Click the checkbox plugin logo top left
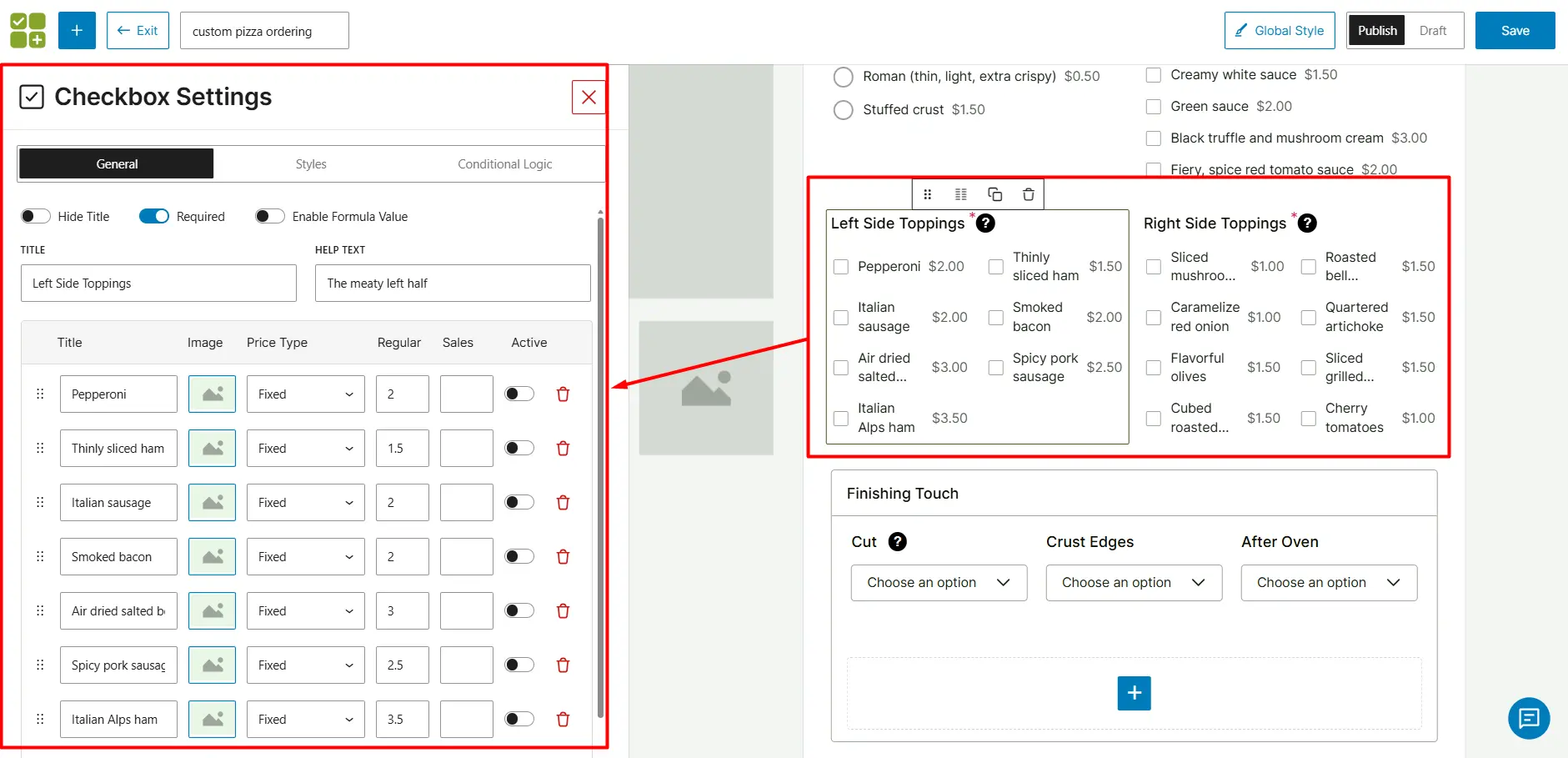Screen dimensions: 1568x758 point(28,30)
